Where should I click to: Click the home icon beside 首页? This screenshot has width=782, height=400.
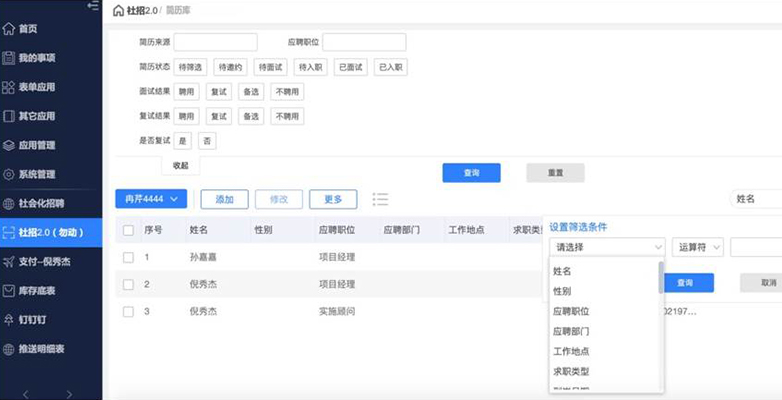tap(9, 29)
